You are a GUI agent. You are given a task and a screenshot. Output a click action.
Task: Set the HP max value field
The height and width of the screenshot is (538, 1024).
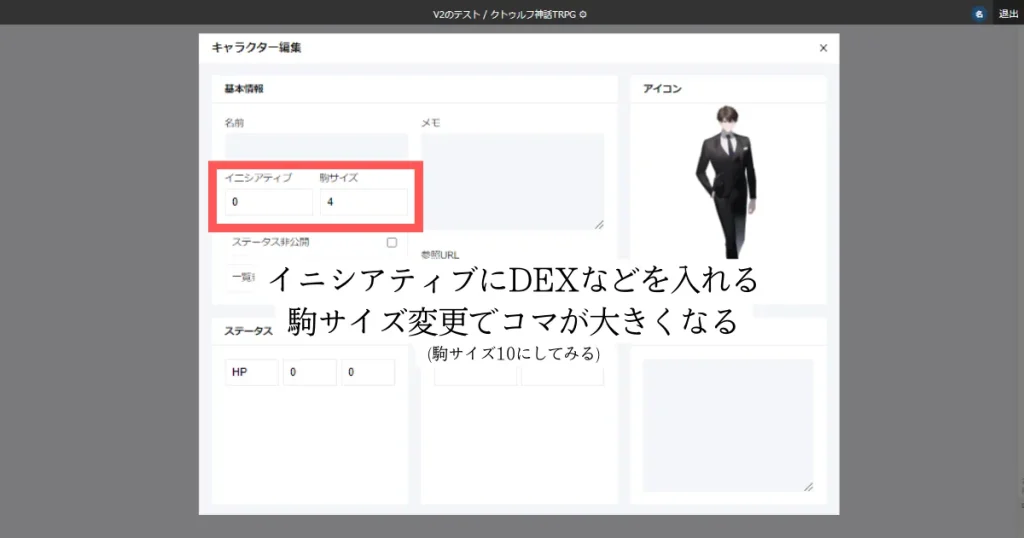368,372
